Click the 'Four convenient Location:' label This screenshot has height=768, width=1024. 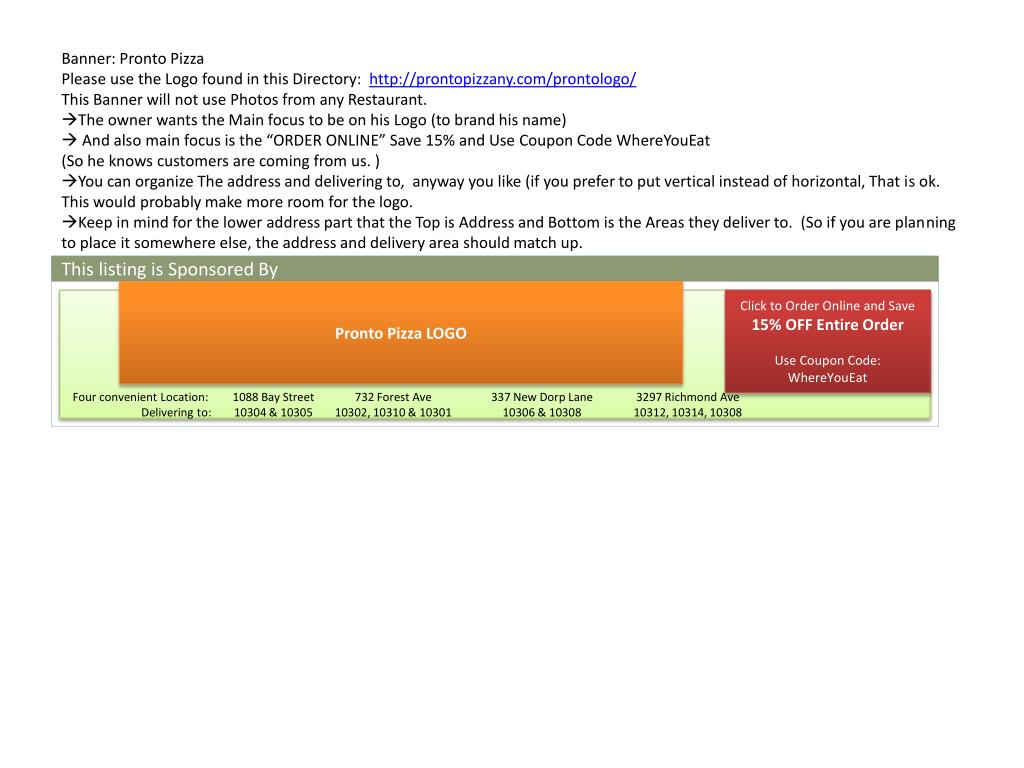[x=140, y=397]
